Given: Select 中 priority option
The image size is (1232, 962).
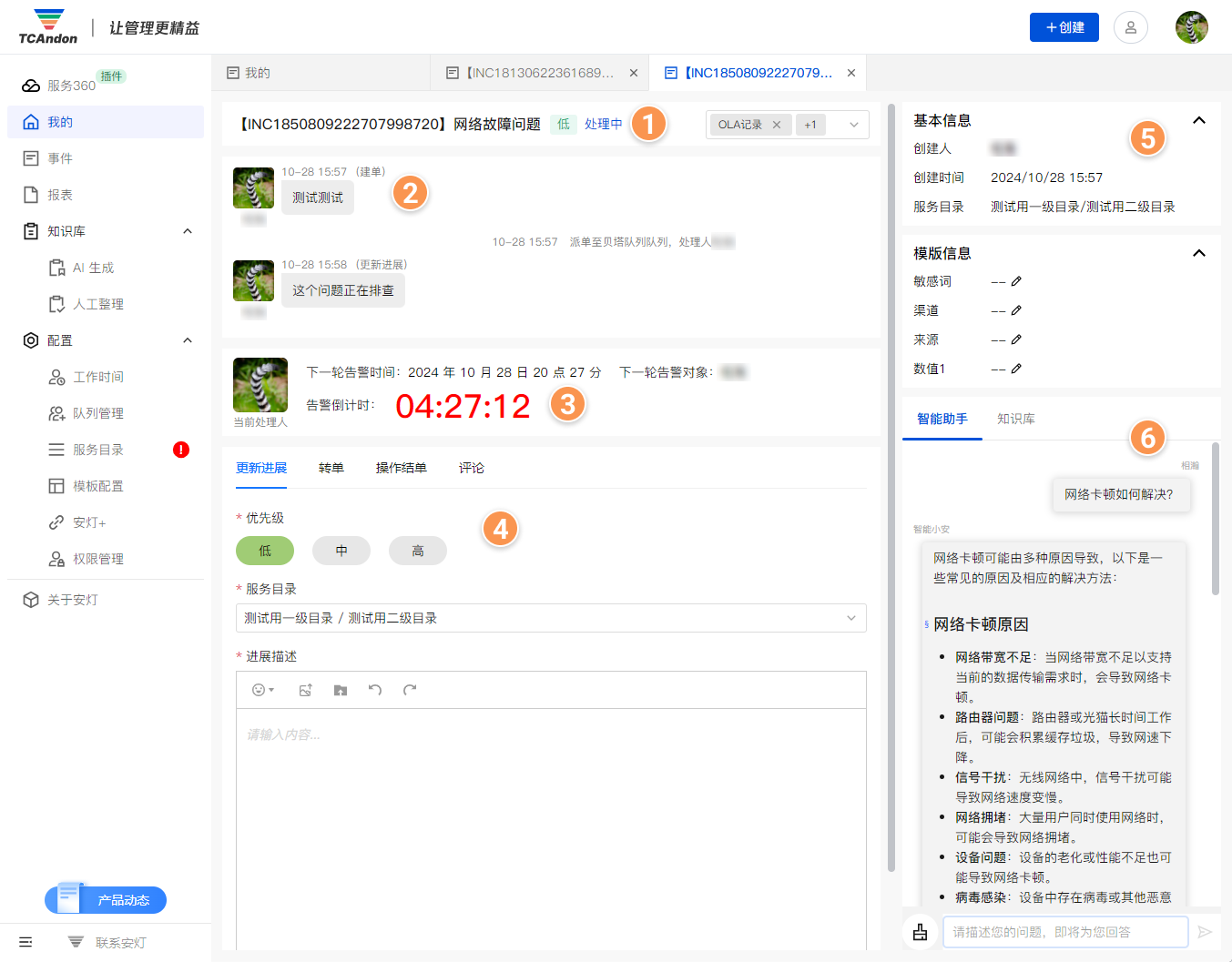Looking at the screenshot, I should tap(341, 551).
